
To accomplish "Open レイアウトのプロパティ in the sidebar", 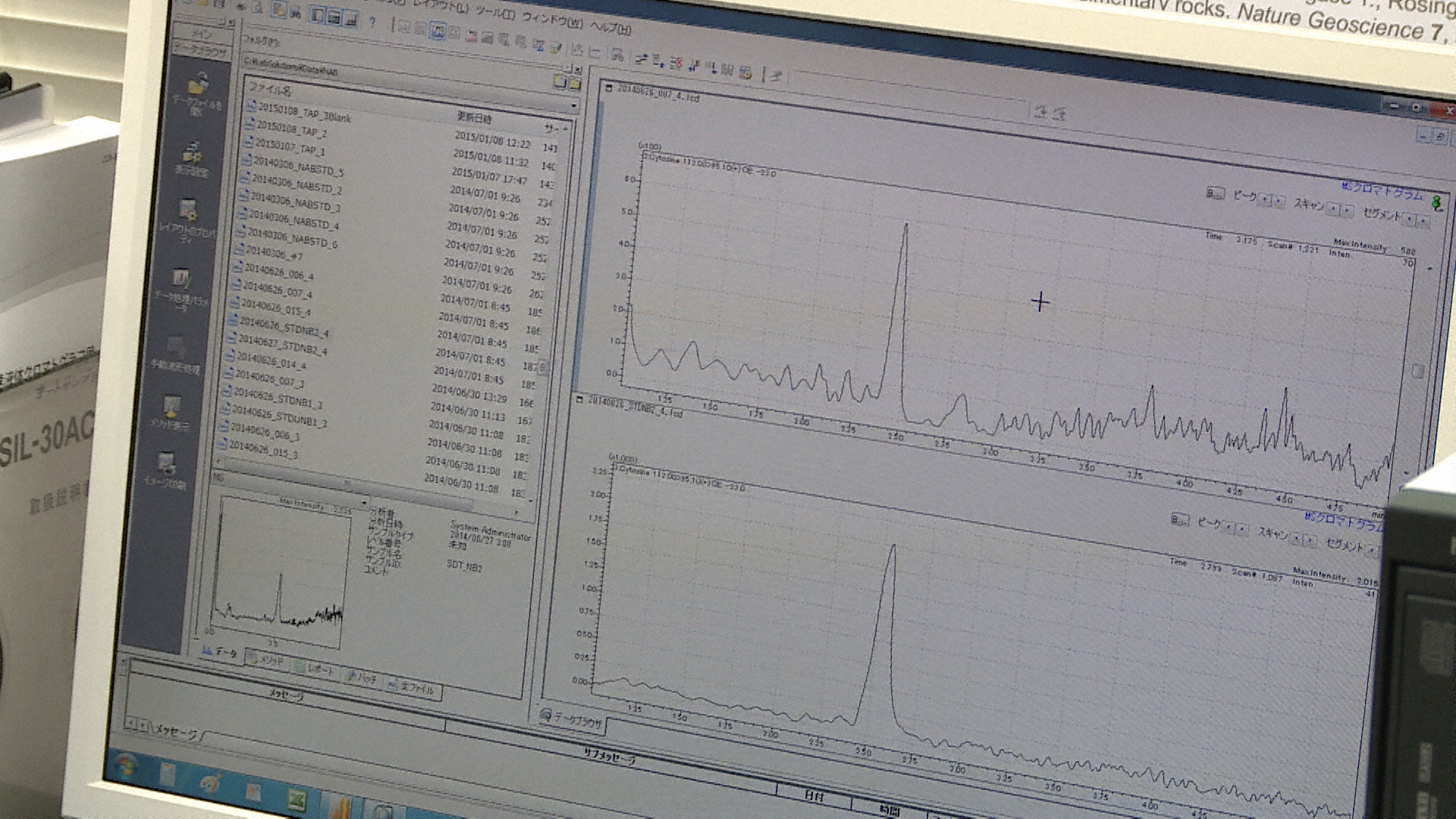I will click(187, 220).
